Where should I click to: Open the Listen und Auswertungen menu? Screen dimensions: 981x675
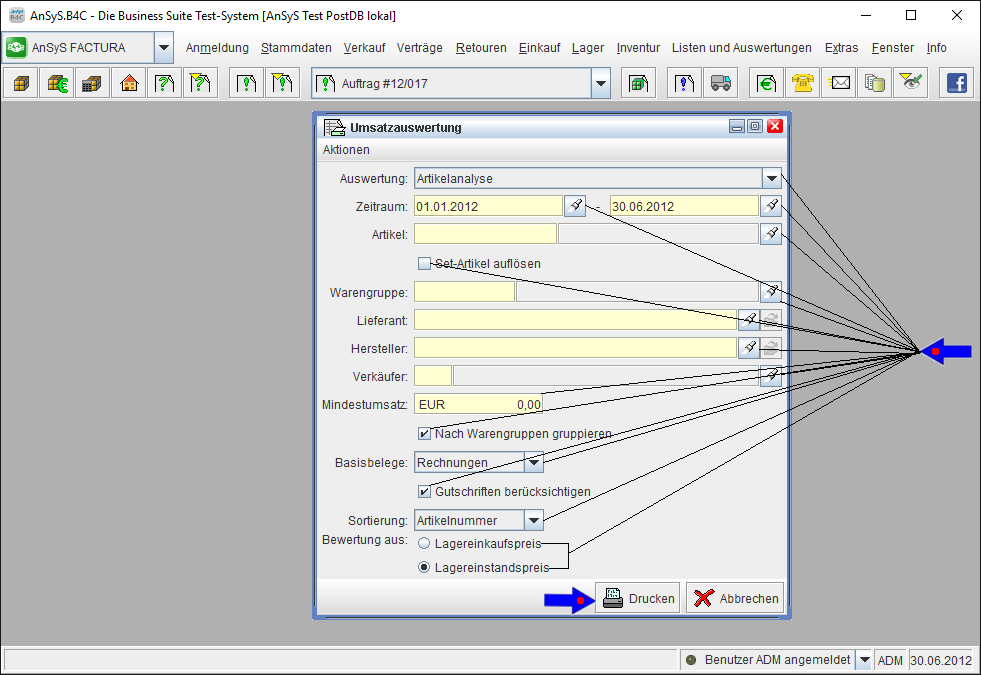(741, 48)
